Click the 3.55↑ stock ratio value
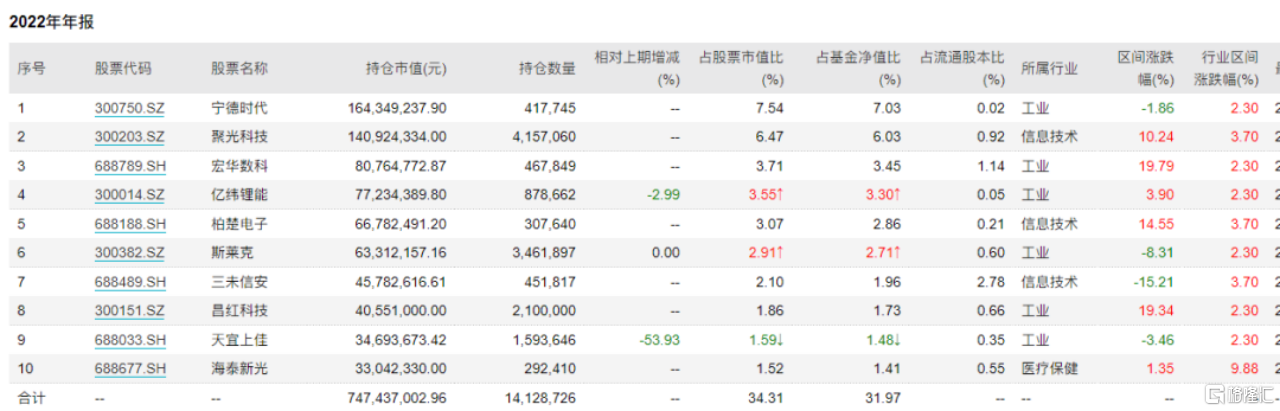1280x411 pixels. point(767,194)
